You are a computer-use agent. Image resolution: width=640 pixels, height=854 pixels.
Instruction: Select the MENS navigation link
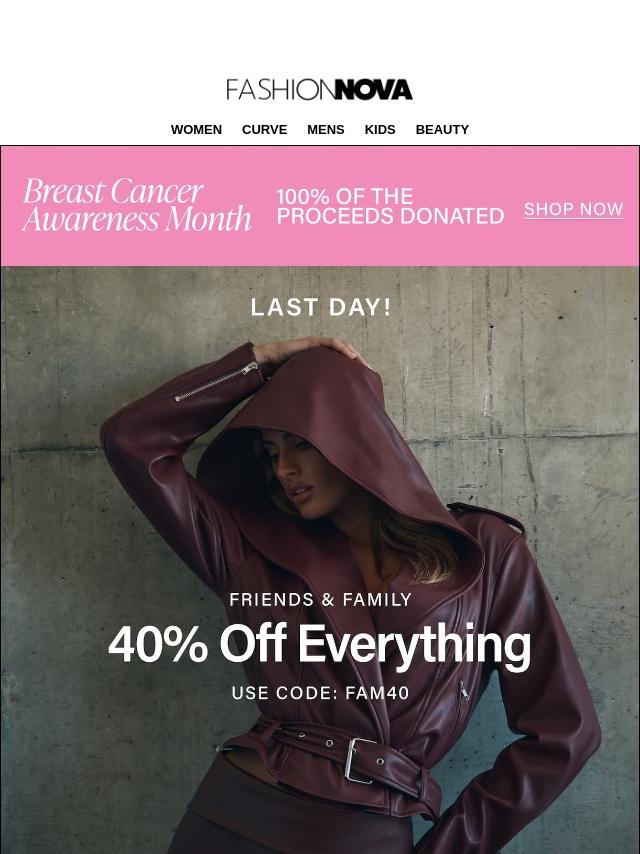325,130
